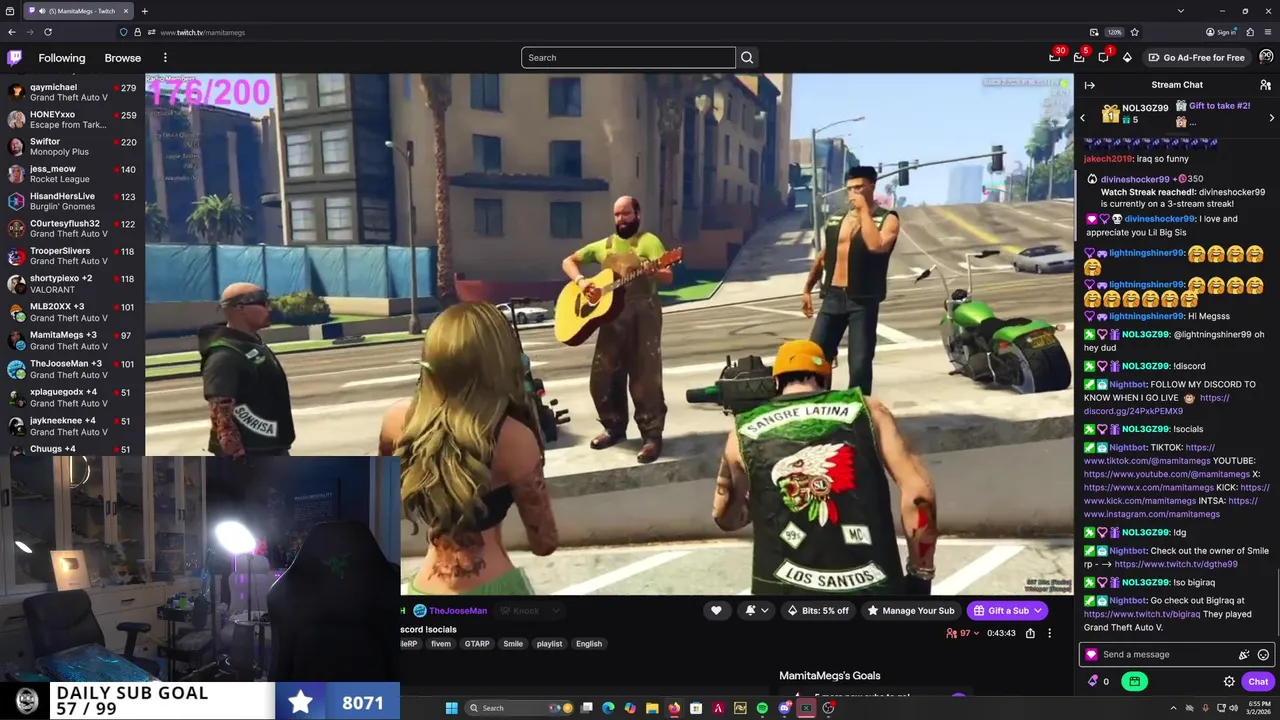Screen dimensions: 1280x720
Task: Open the chat community users icon
Action: click(x=1265, y=85)
